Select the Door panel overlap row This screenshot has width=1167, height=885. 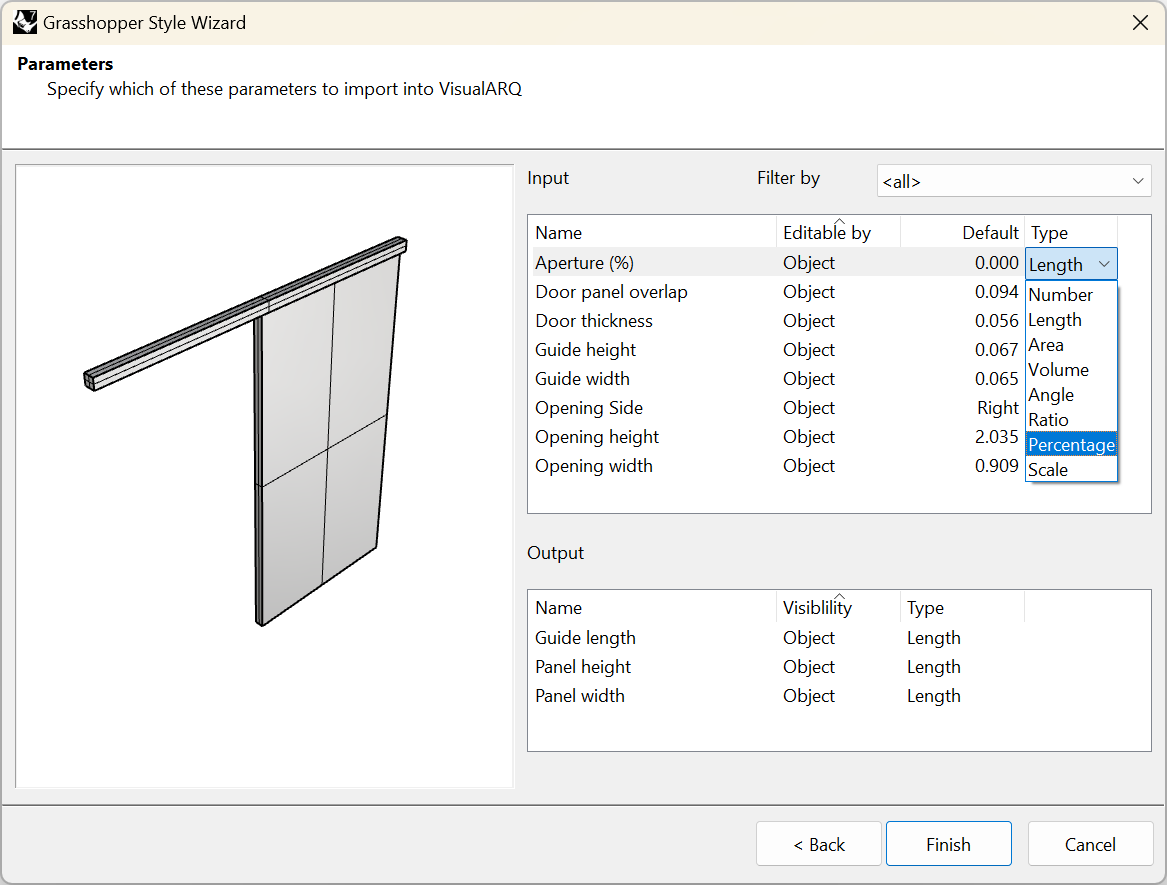click(777, 292)
